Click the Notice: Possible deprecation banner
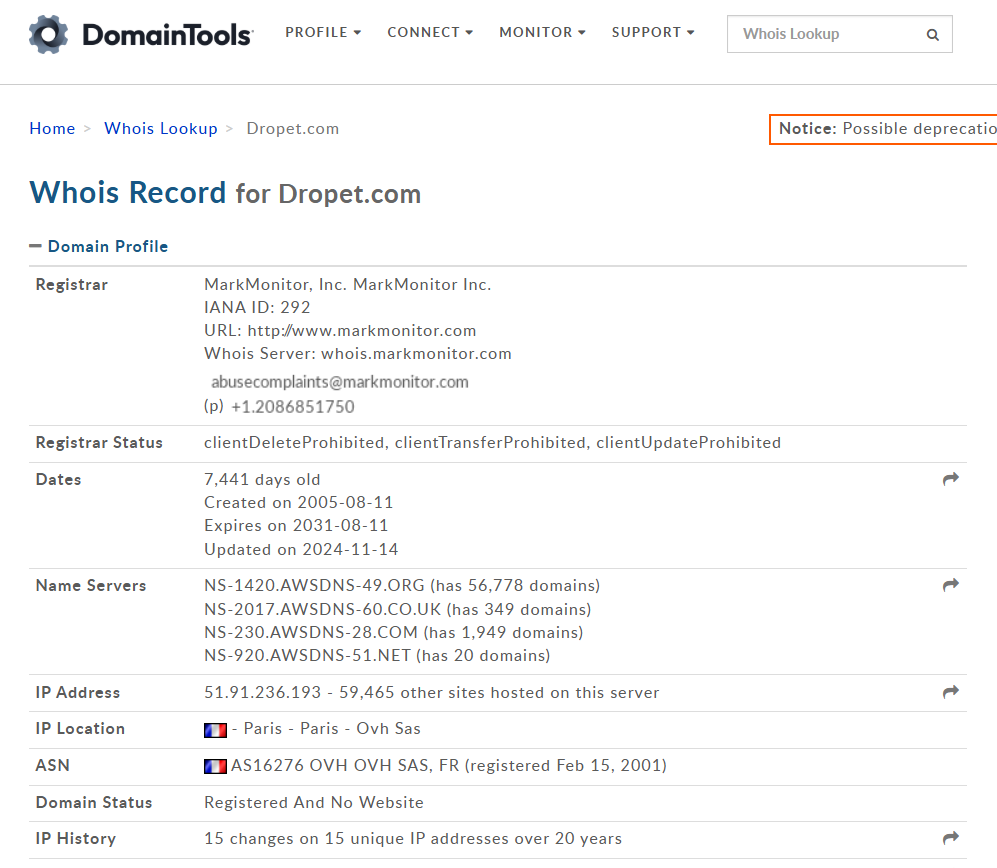 click(883, 129)
